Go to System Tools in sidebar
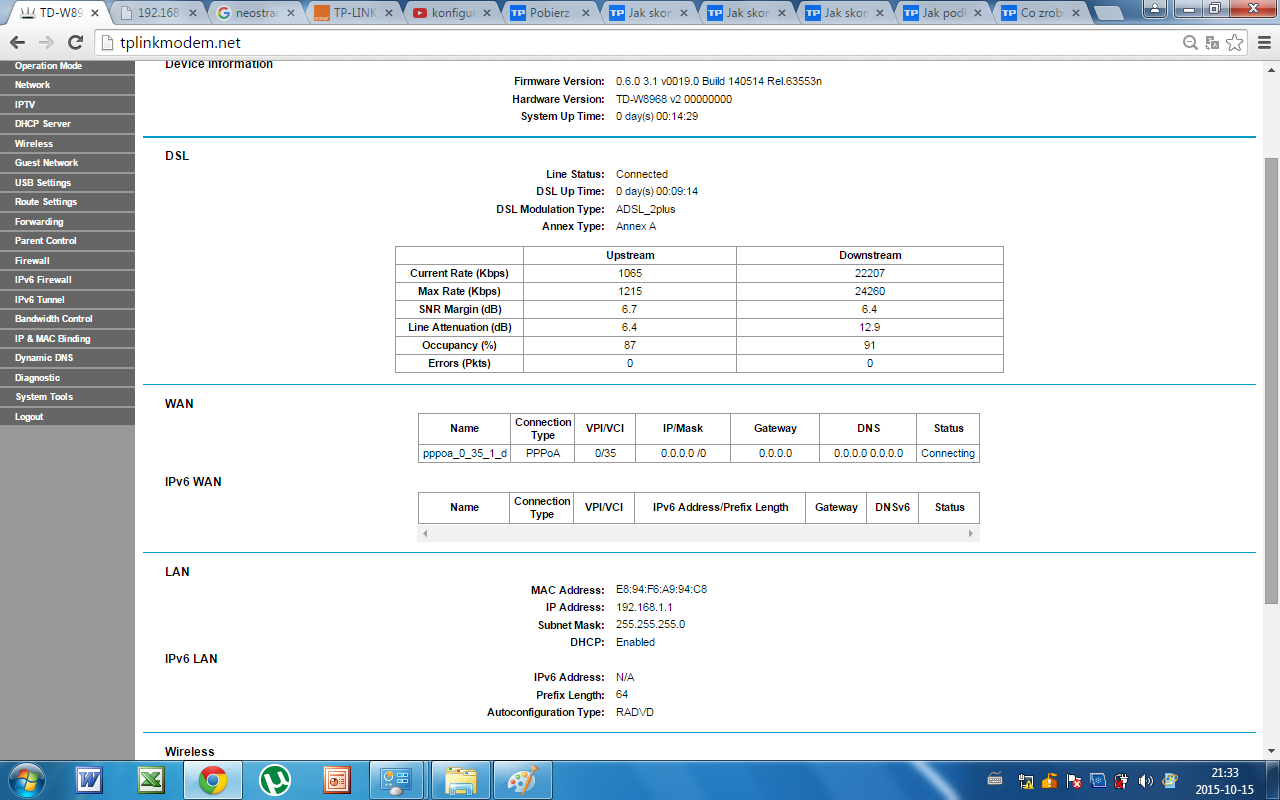The image size is (1280, 800). [x=44, y=397]
